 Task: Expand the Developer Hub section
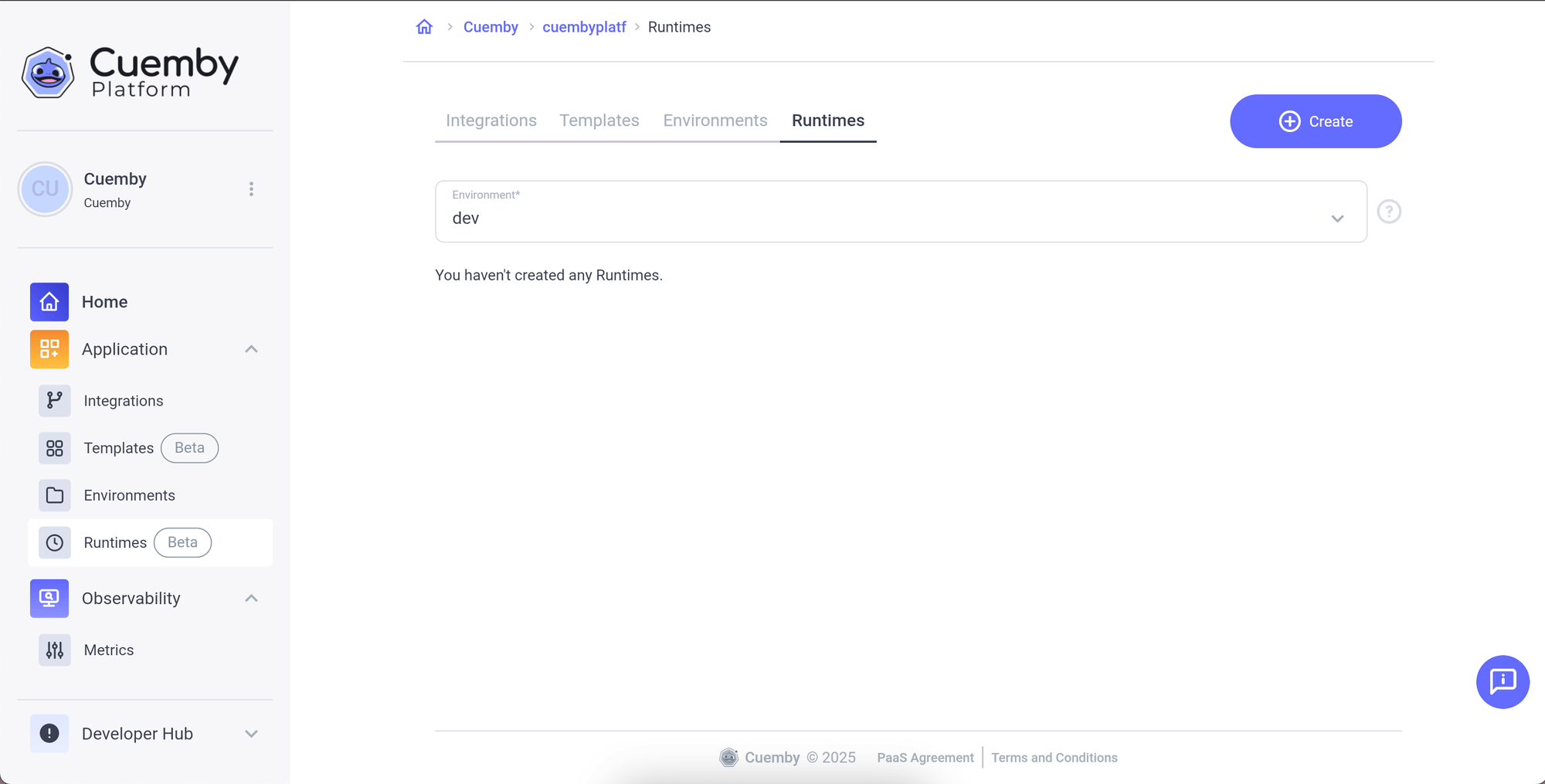point(251,733)
